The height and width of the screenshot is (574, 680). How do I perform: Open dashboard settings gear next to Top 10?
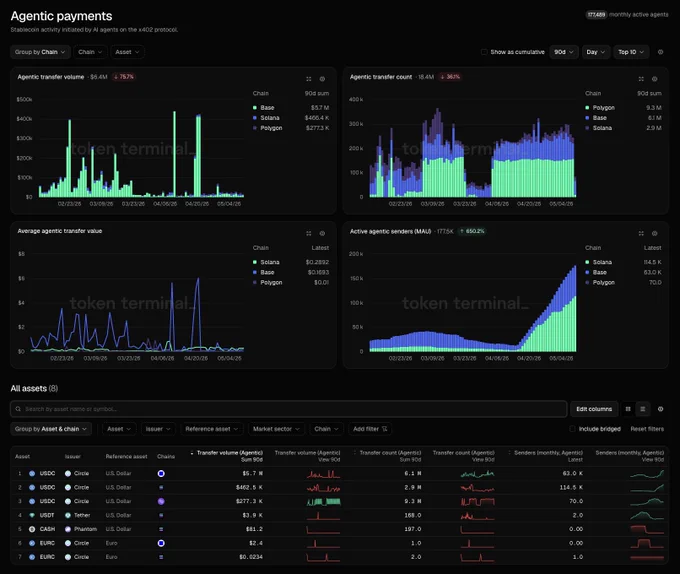(x=660, y=52)
